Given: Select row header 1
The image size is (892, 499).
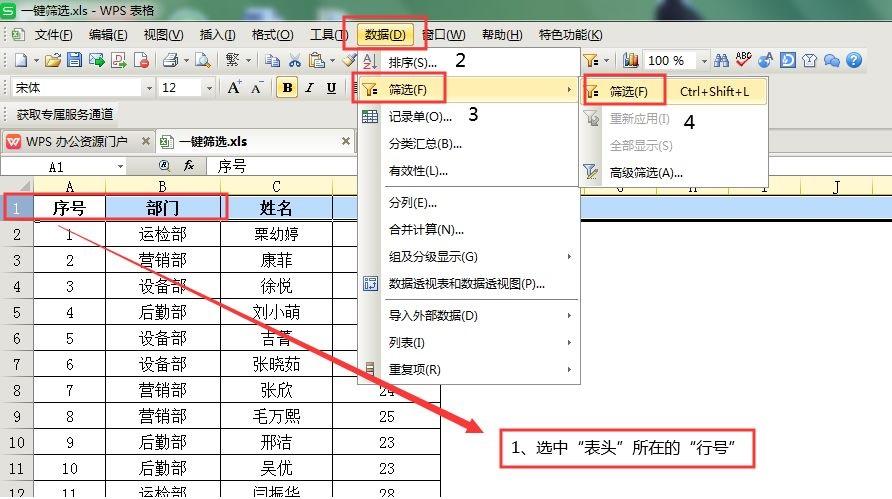Looking at the screenshot, I should [x=16, y=208].
